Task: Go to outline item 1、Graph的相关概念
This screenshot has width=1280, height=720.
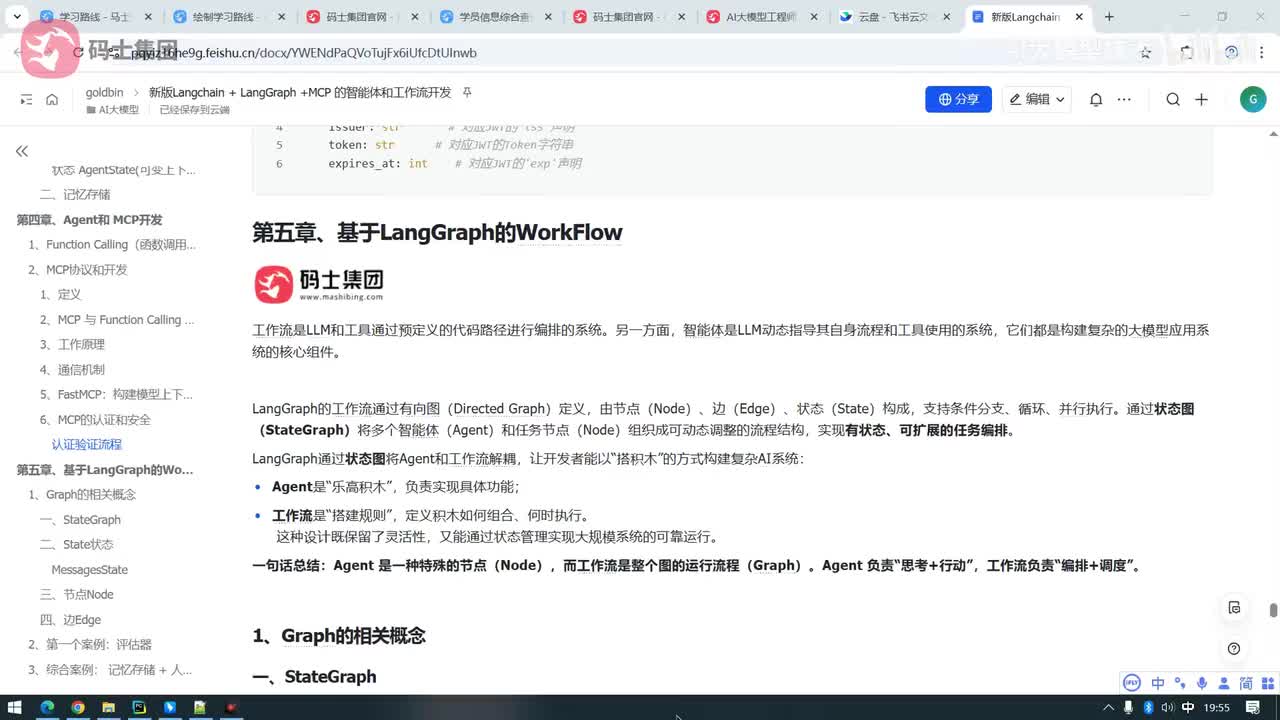Action: point(82,495)
